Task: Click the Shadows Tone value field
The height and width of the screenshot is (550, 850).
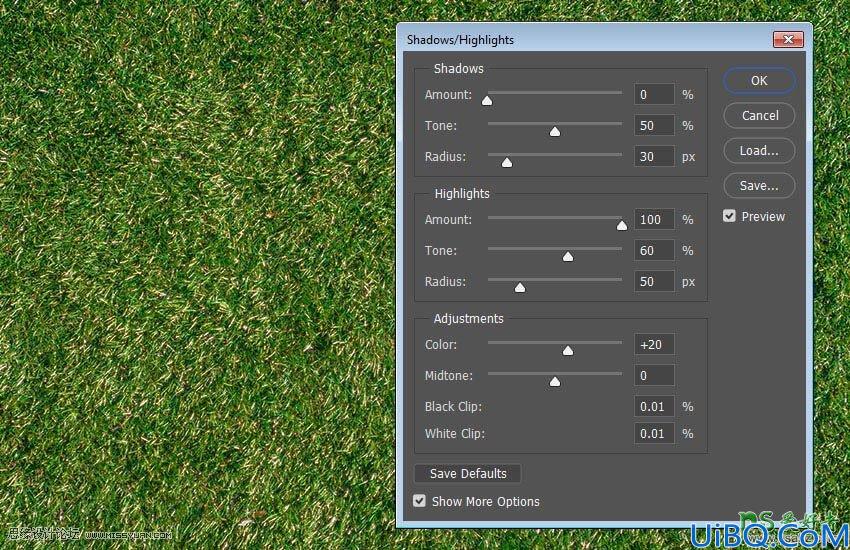Action: pos(654,126)
